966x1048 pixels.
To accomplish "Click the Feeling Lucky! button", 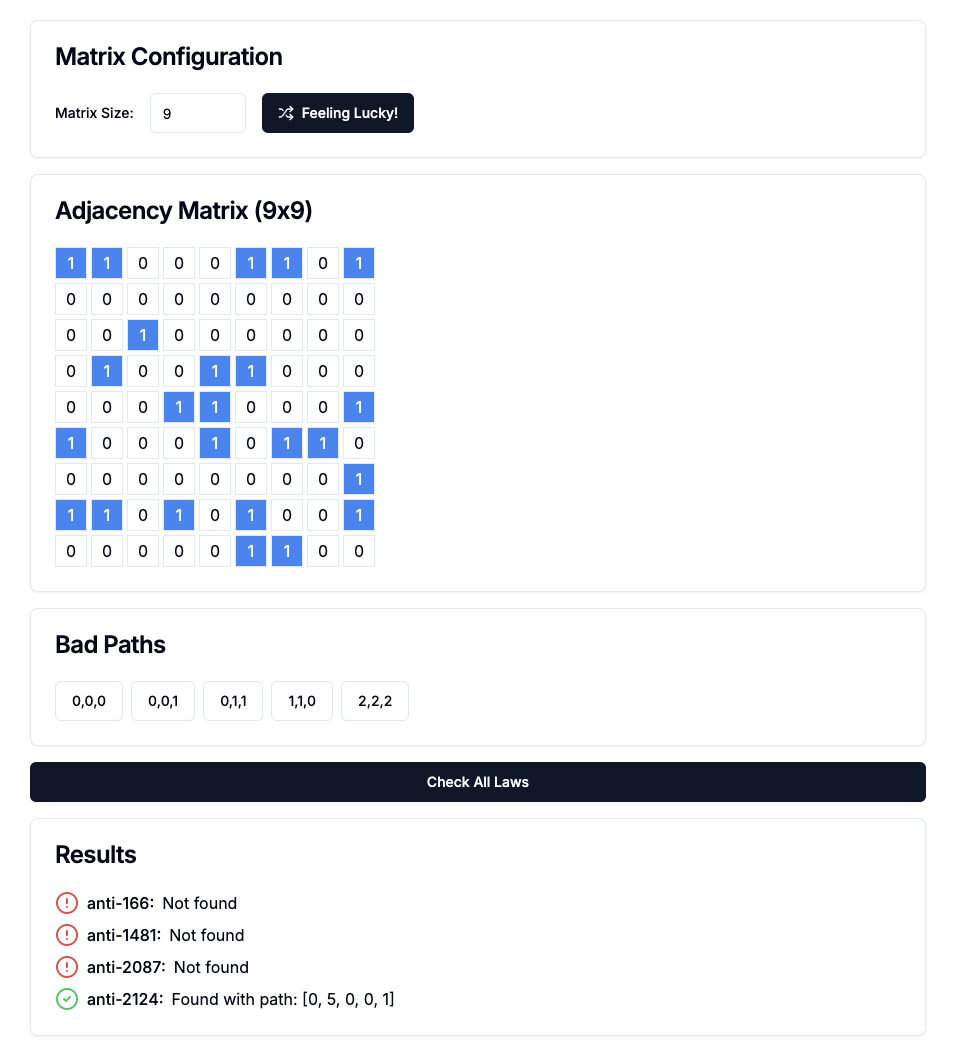I will click(x=338, y=113).
